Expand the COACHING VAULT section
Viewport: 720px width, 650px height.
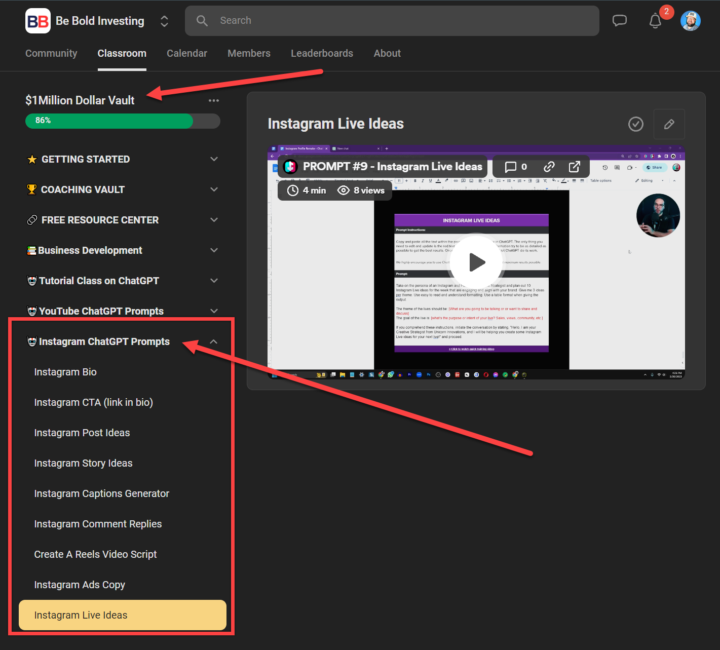[x=213, y=190]
